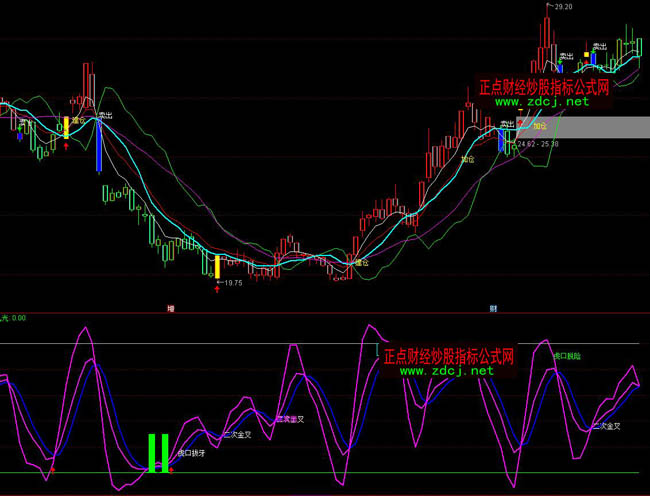
Task: Click the 19.75 low price label
Action: tap(234, 283)
